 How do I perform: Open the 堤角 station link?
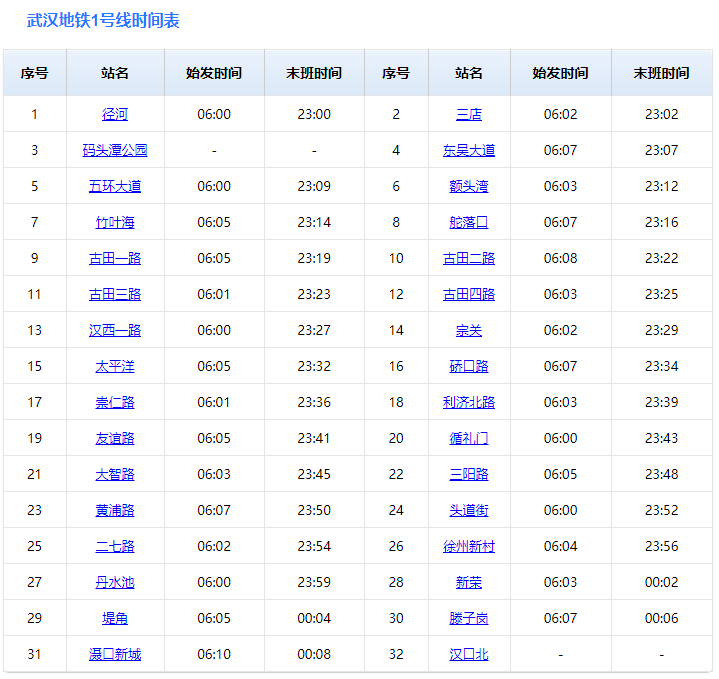(115, 618)
